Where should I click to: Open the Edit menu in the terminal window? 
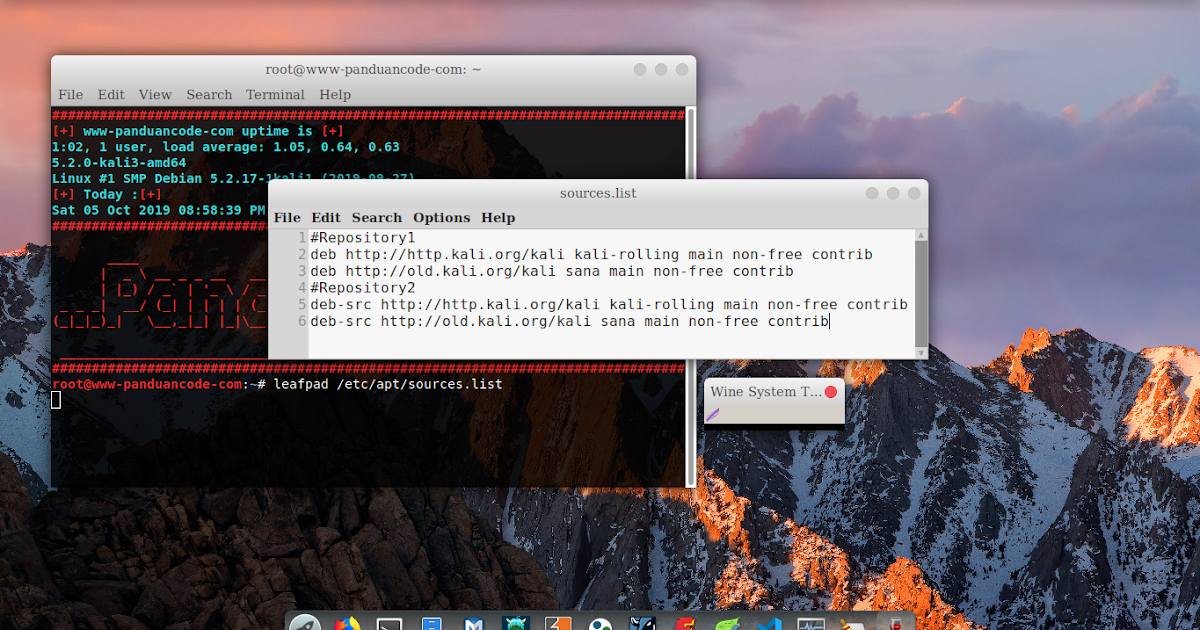click(x=111, y=95)
